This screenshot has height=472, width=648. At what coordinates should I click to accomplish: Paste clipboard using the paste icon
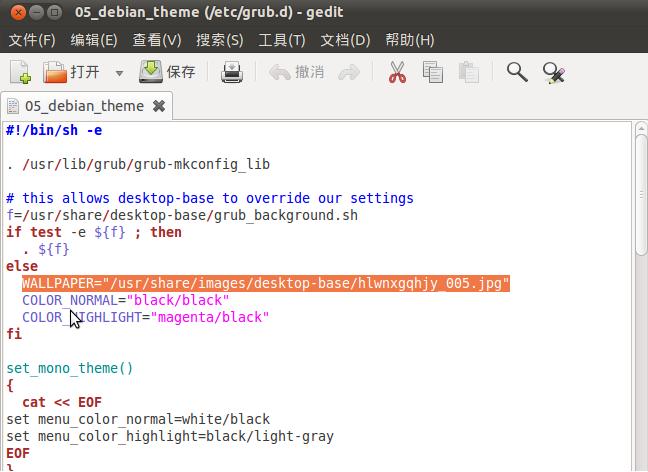pos(469,72)
